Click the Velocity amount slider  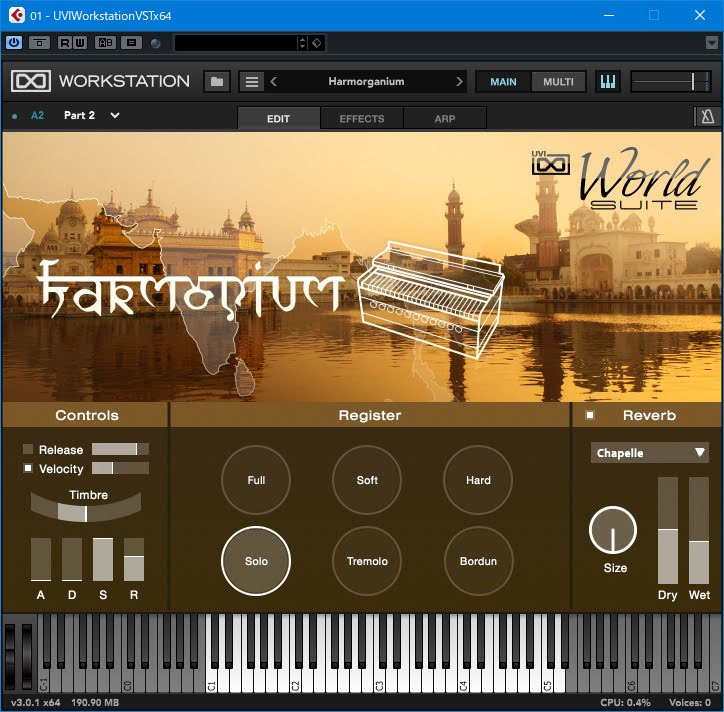(x=121, y=468)
